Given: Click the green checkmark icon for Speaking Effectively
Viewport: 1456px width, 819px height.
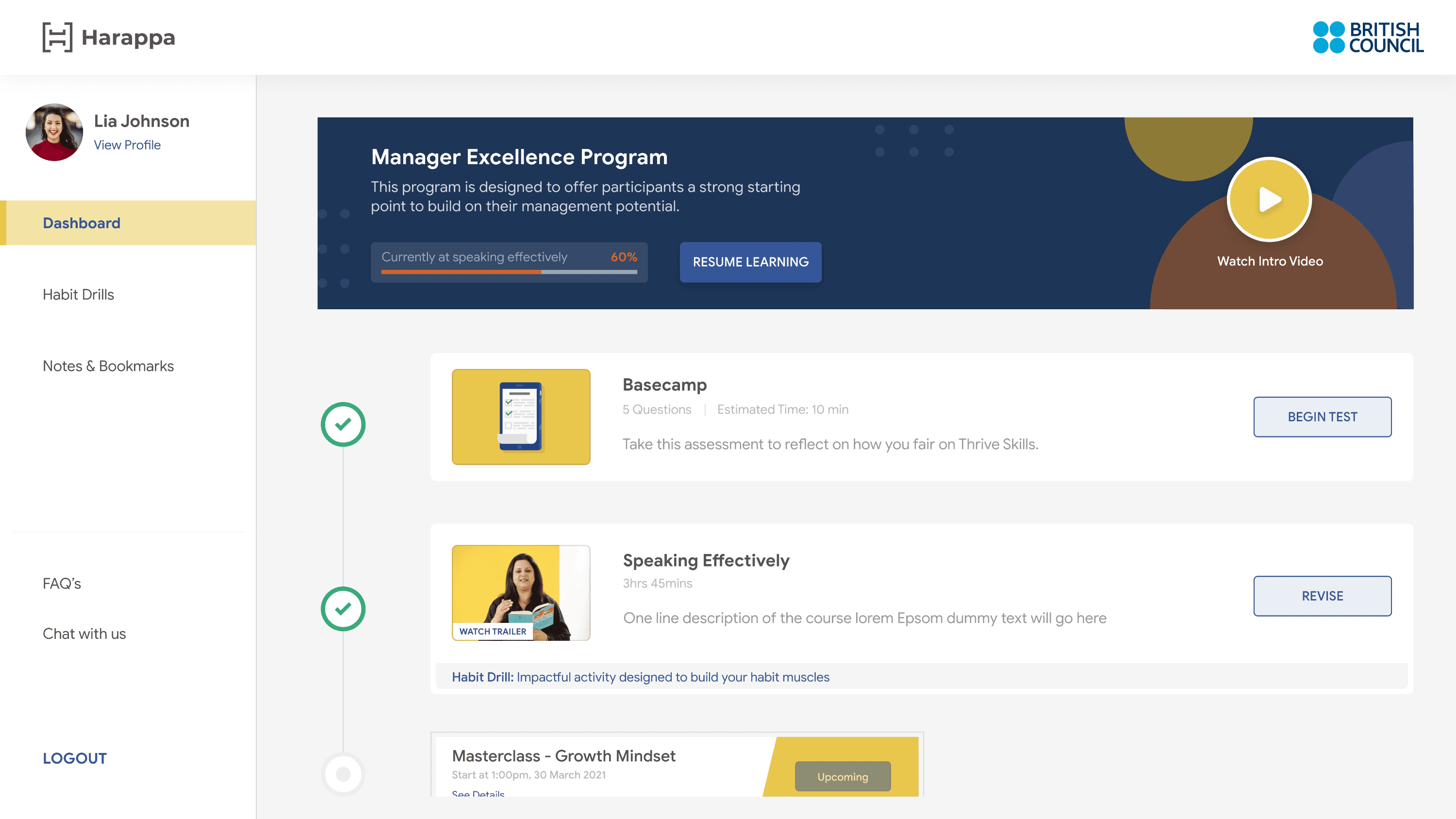Looking at the screenshot, I should click(x=343, y=608).
